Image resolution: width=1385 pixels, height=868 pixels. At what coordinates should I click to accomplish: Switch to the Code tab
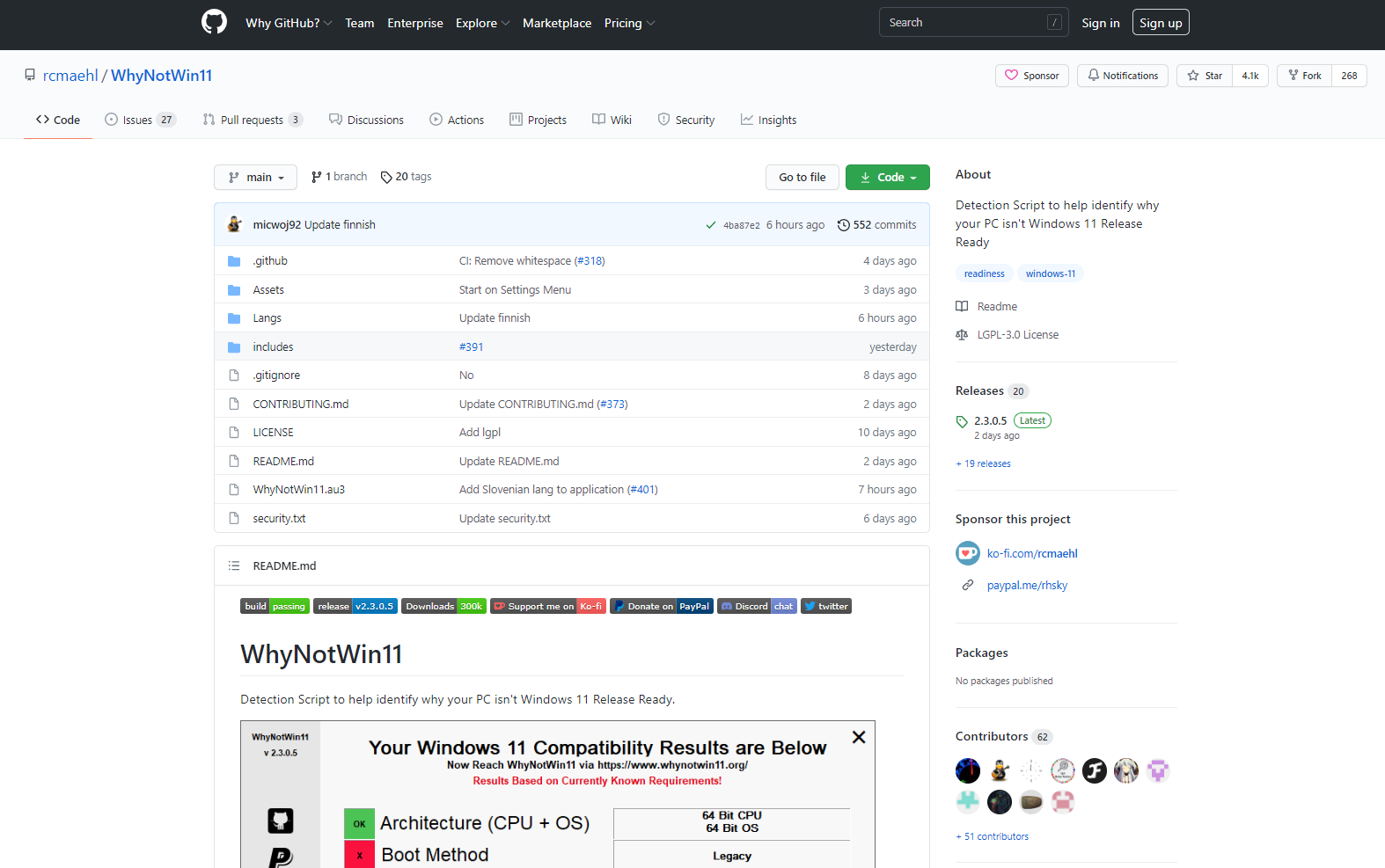pos(58,120)
